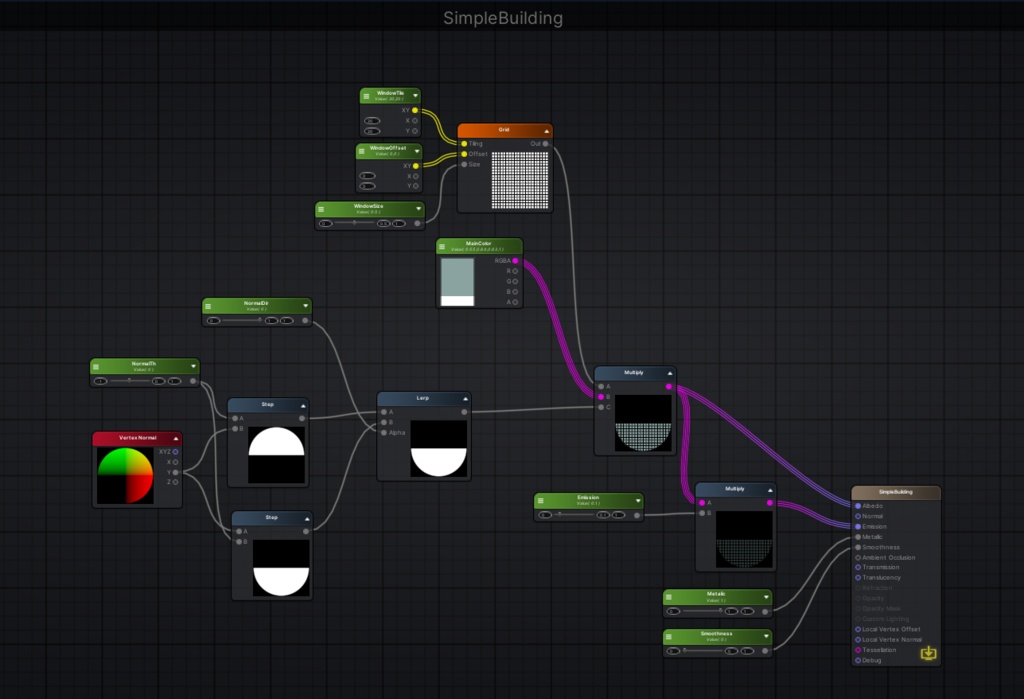The image size is (1024, 699).
Task: Open the WindowOffset node dropdown arrow
Action: pyautogui.click(x=416, y=151)
